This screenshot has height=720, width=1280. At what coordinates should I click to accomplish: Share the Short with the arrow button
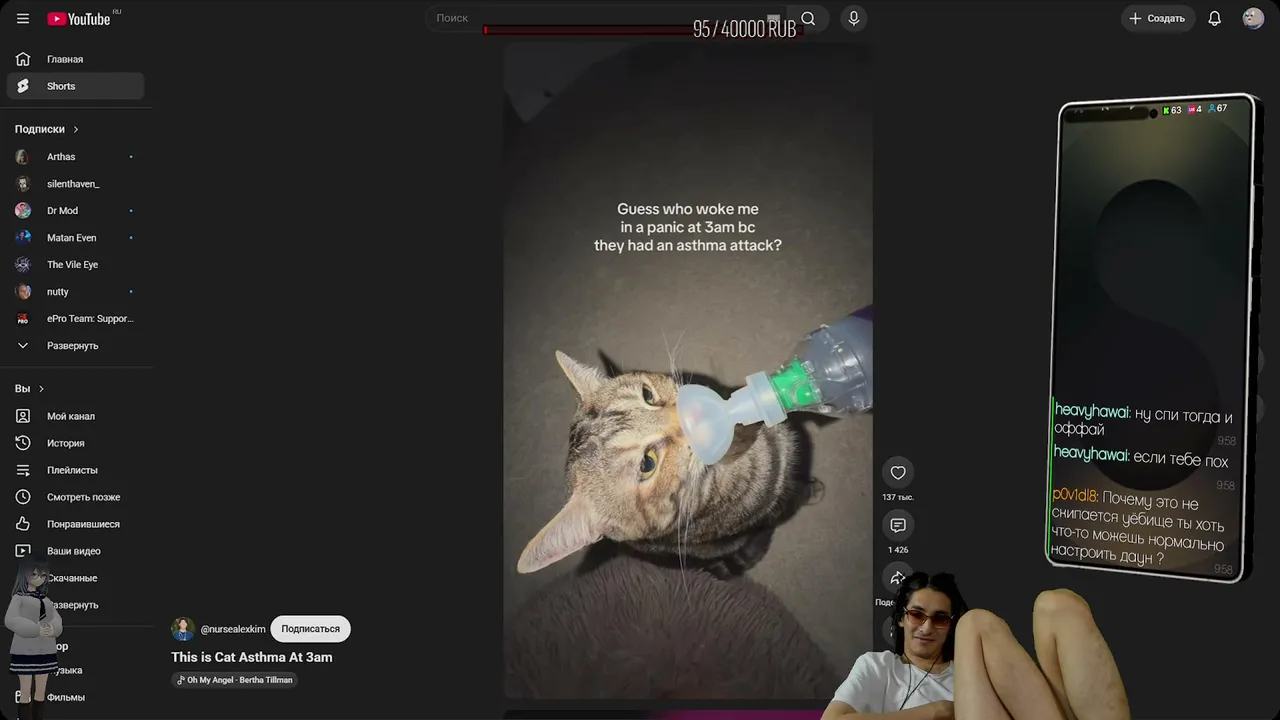coord(897,578)
